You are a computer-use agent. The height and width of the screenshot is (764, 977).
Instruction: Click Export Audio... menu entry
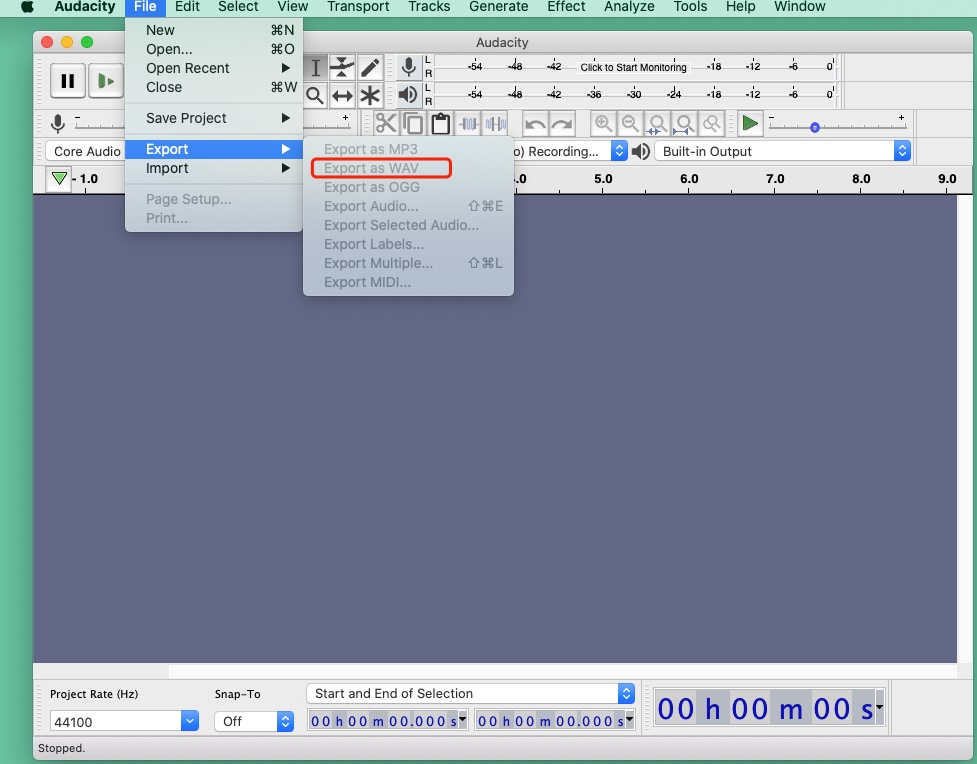[408, 206]
